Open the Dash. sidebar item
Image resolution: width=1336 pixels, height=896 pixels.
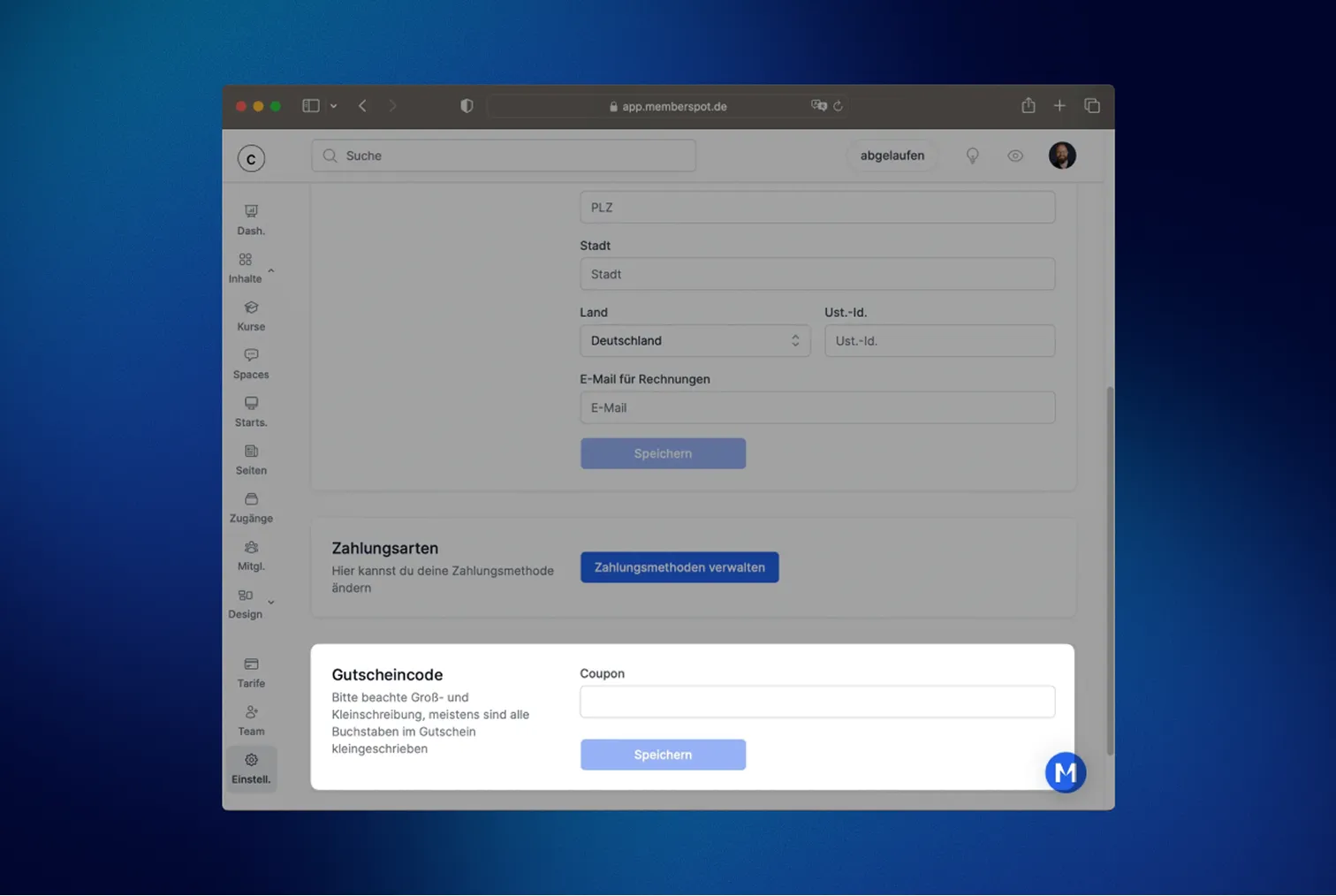[x=251, y=219]
